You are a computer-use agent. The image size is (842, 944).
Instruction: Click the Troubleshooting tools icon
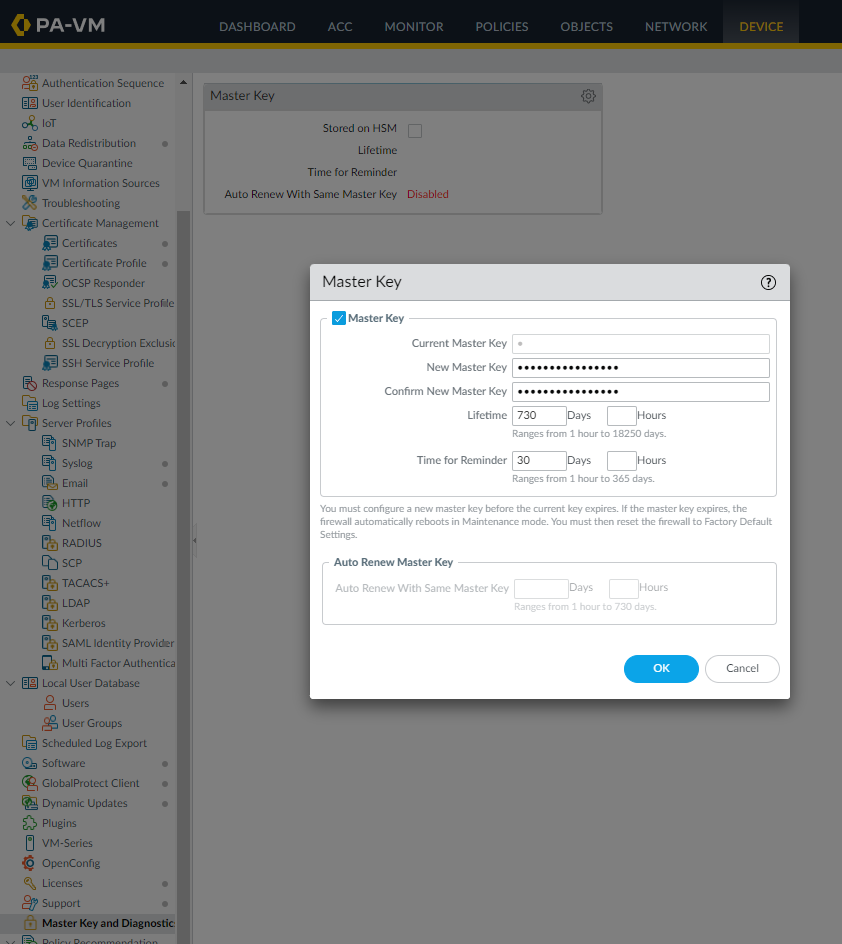point(29,203)
